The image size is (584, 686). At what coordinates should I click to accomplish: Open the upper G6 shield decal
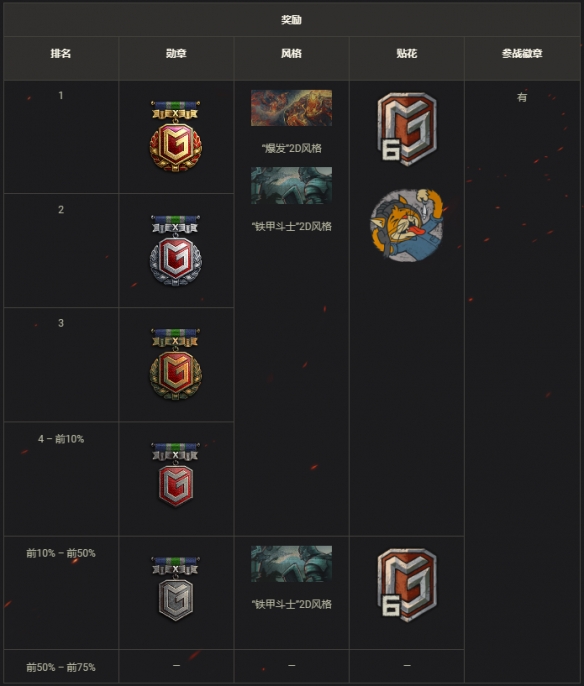click(407, 129)
